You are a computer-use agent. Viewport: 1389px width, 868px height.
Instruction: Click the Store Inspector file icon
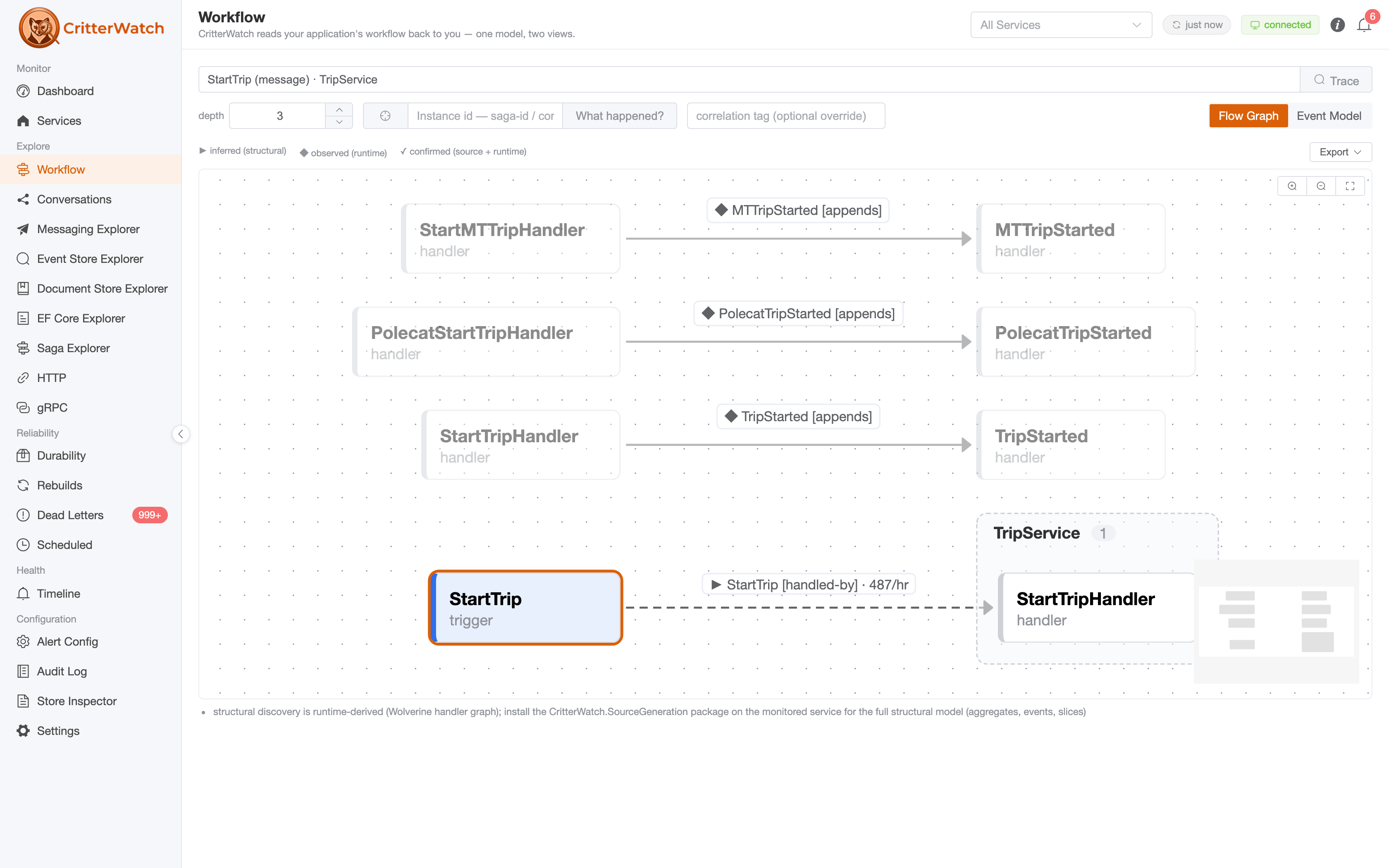click(23, 701)
